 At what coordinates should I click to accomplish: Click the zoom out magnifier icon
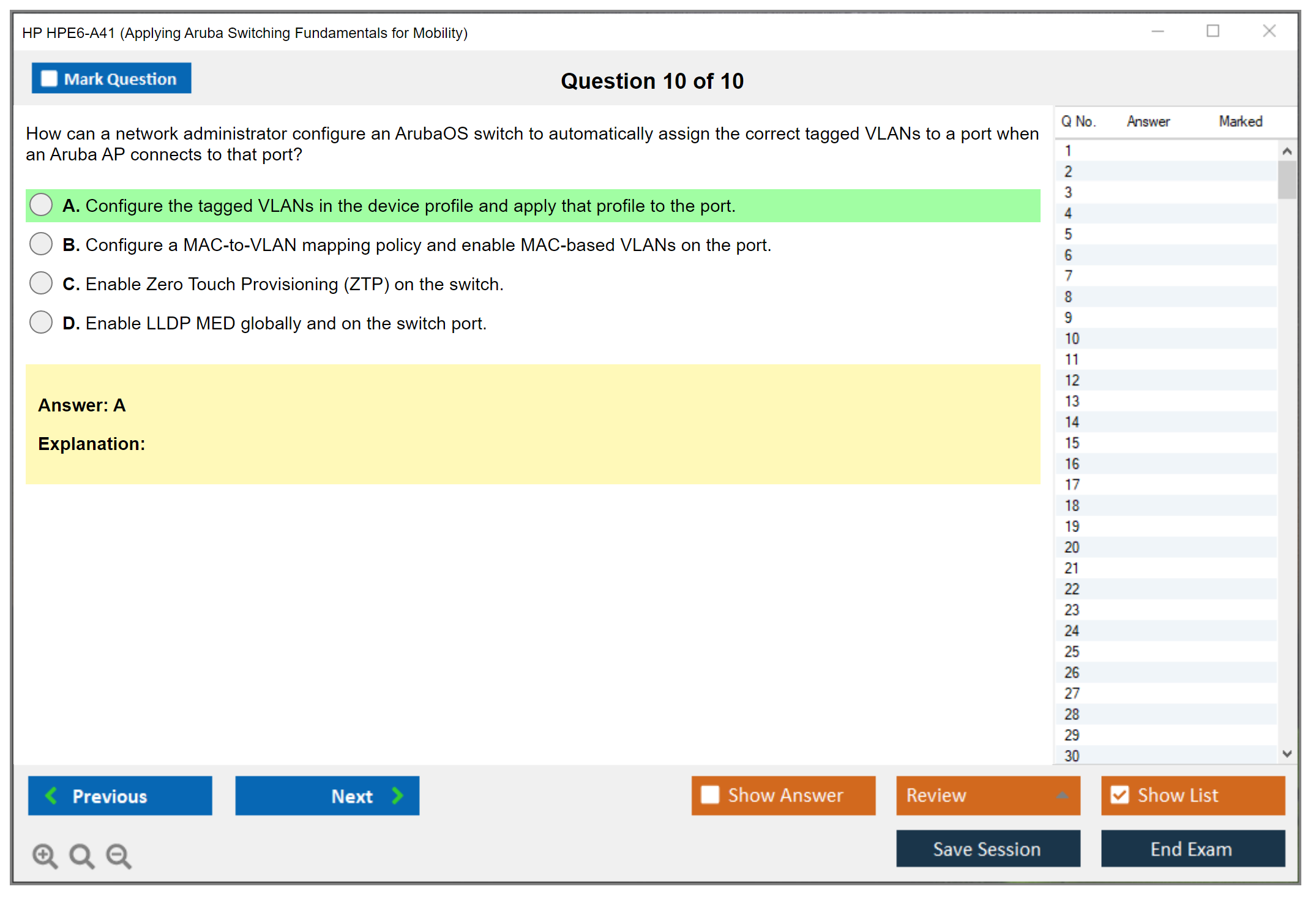pyautogui.click(x=118, y=855)
